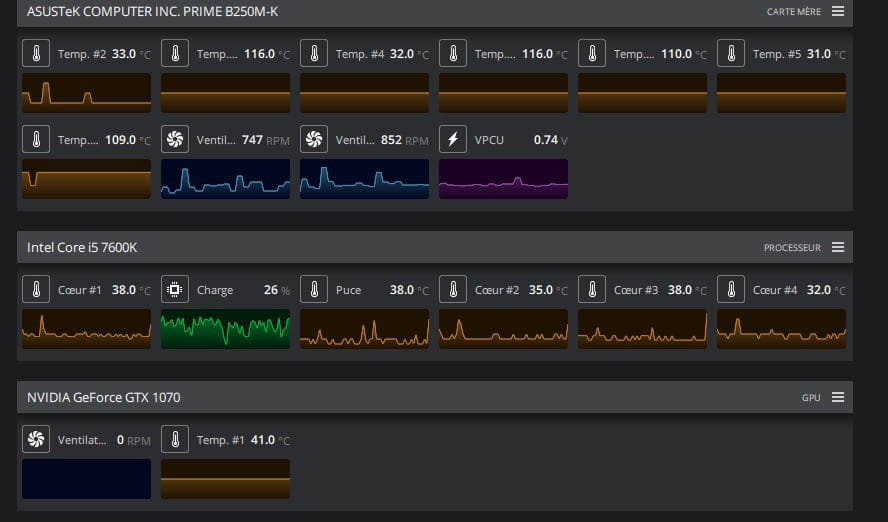This screenshot has width=888, height=522.
Task: Click the Cœur #3 sensor label
Action: (635, 290)
